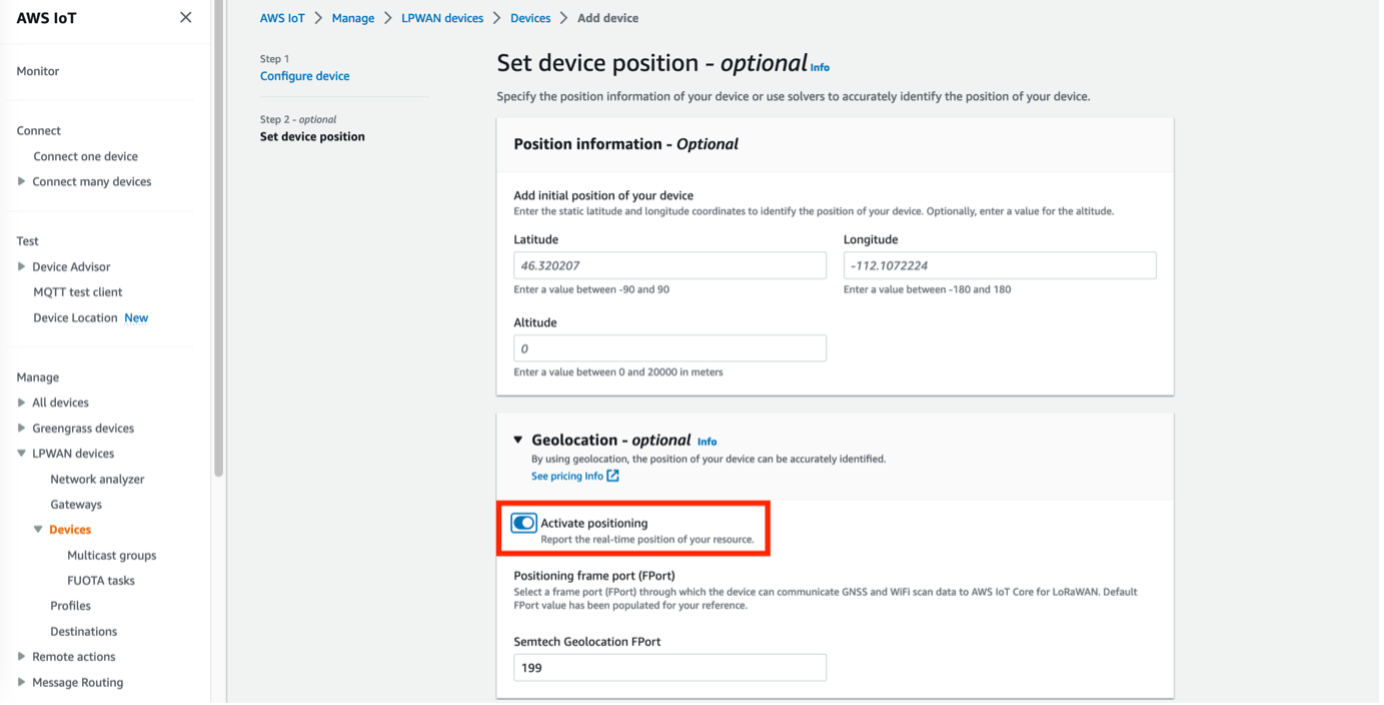
Task: Expand the All devices arrow
Action: [22, 403]
